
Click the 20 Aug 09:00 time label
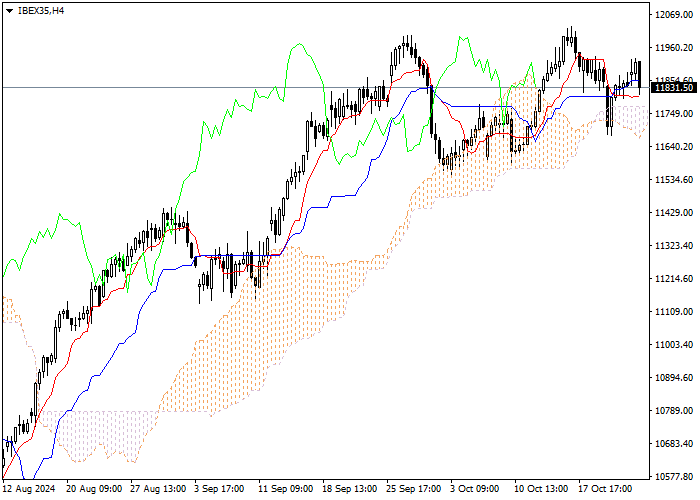(94, 489)
